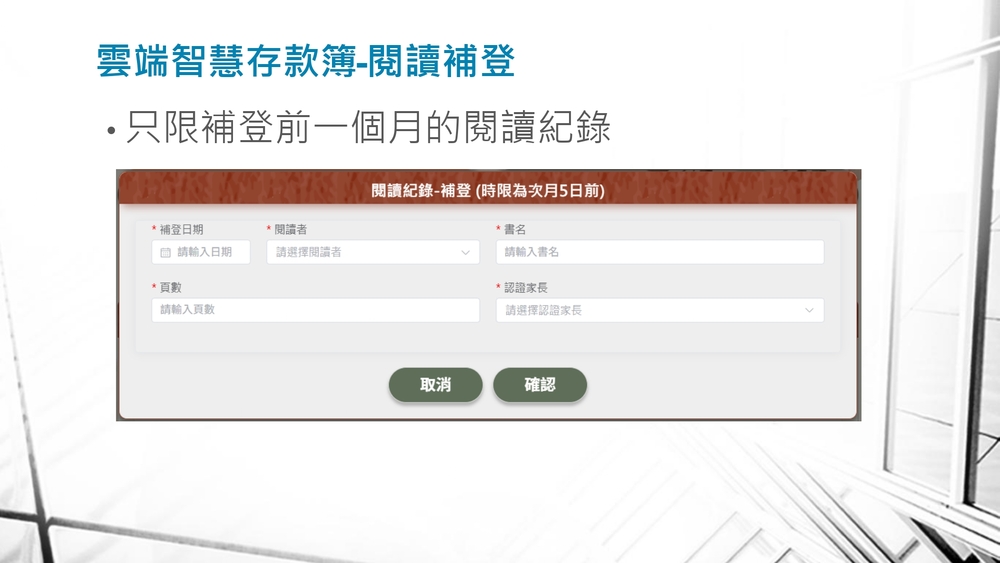
Task: Click the chevron arrow of the 認證家長 dropdown
Action: click(x=809, y=311)
